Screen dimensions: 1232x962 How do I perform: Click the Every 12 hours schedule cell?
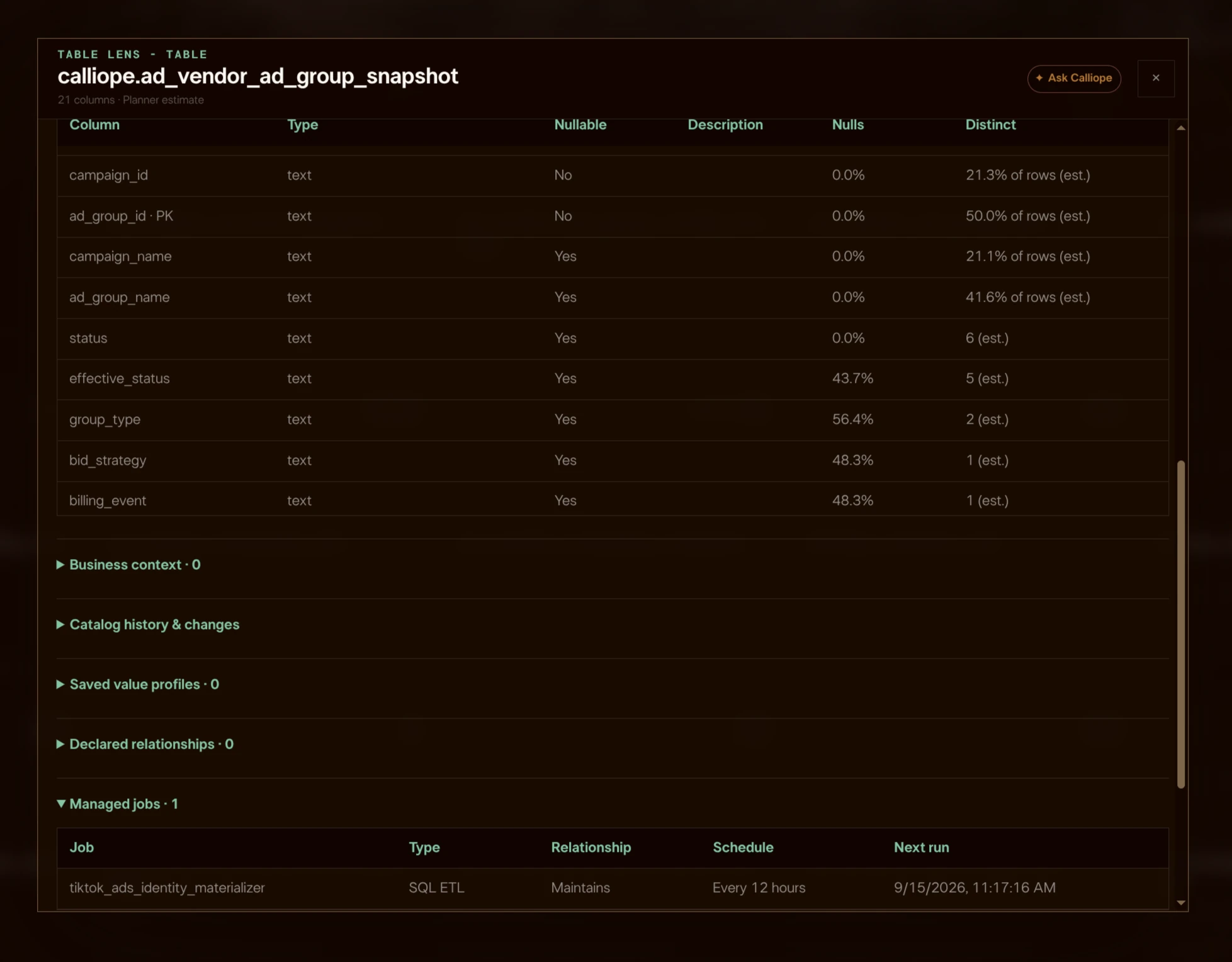759,888
